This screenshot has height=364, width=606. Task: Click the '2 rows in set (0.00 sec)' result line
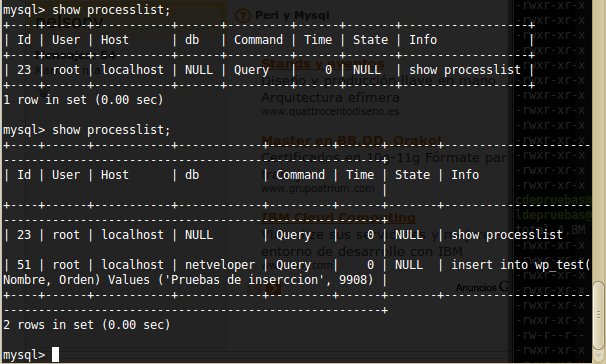point(87,325)
